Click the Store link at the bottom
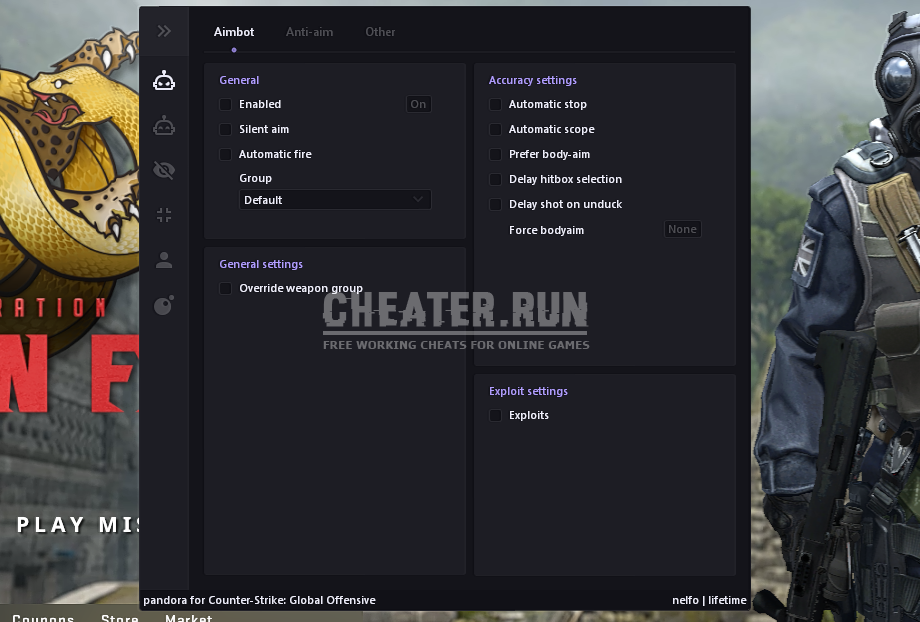Image resolution: width=920 pixels, height=622 pixels. pos(119,617)
